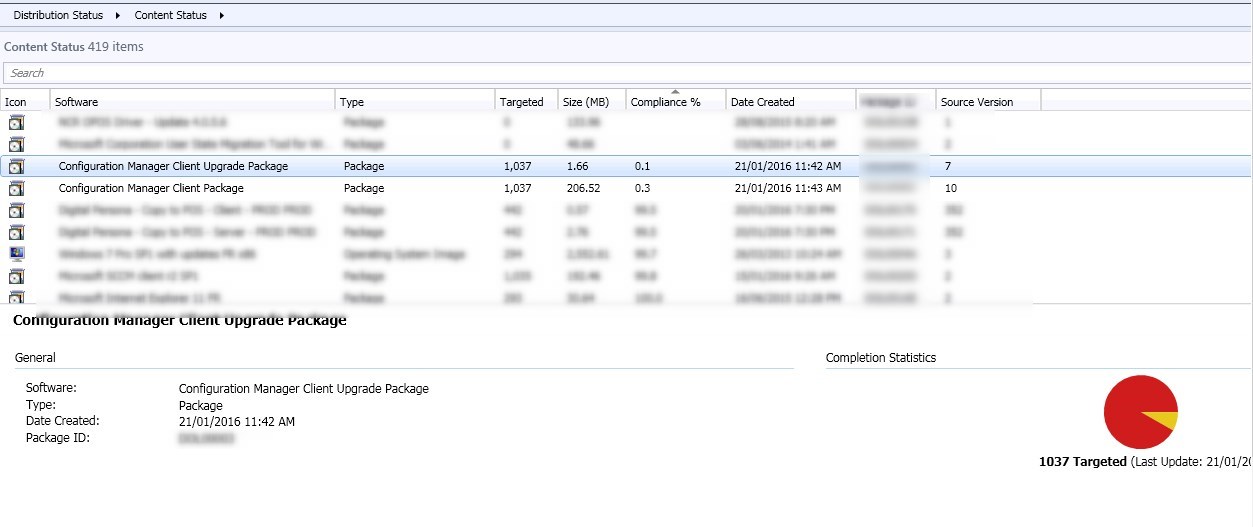Click the size value 206.52

583,188
